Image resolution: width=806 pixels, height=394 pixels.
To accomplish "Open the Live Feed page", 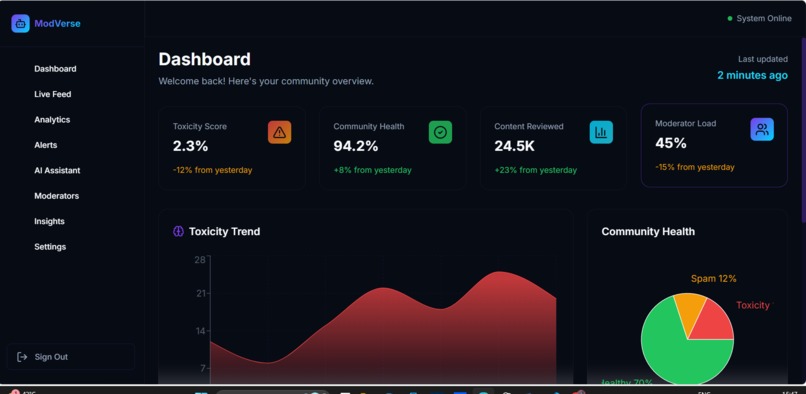I will (52, 94).
